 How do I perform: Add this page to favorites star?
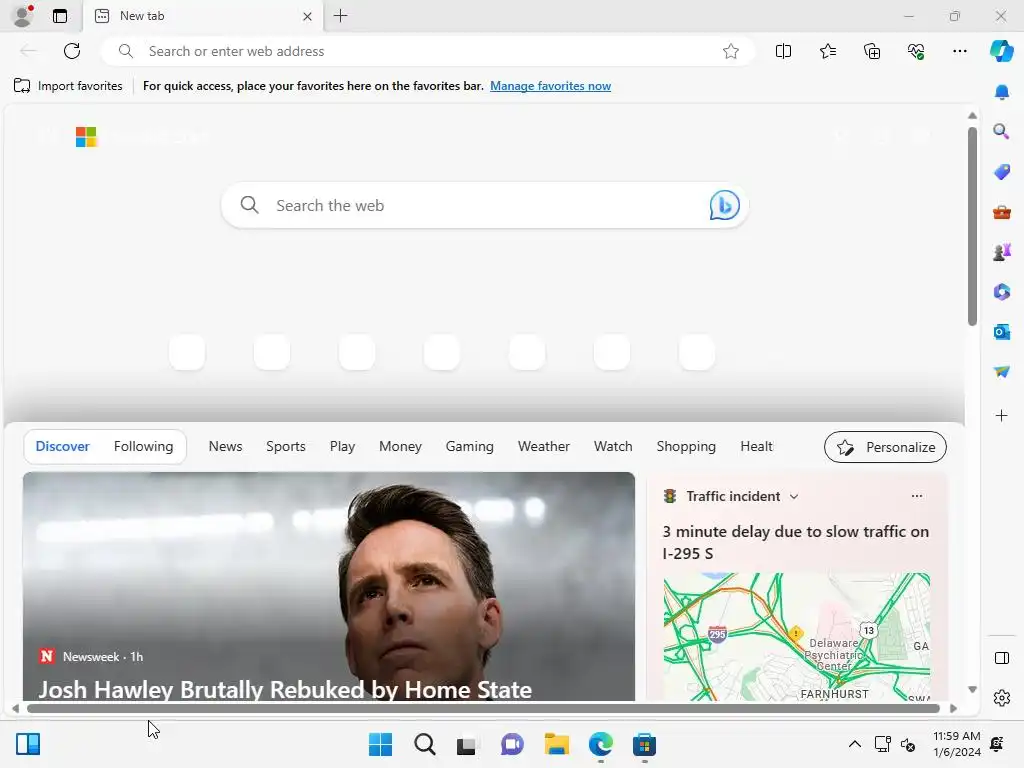(731, 51)
